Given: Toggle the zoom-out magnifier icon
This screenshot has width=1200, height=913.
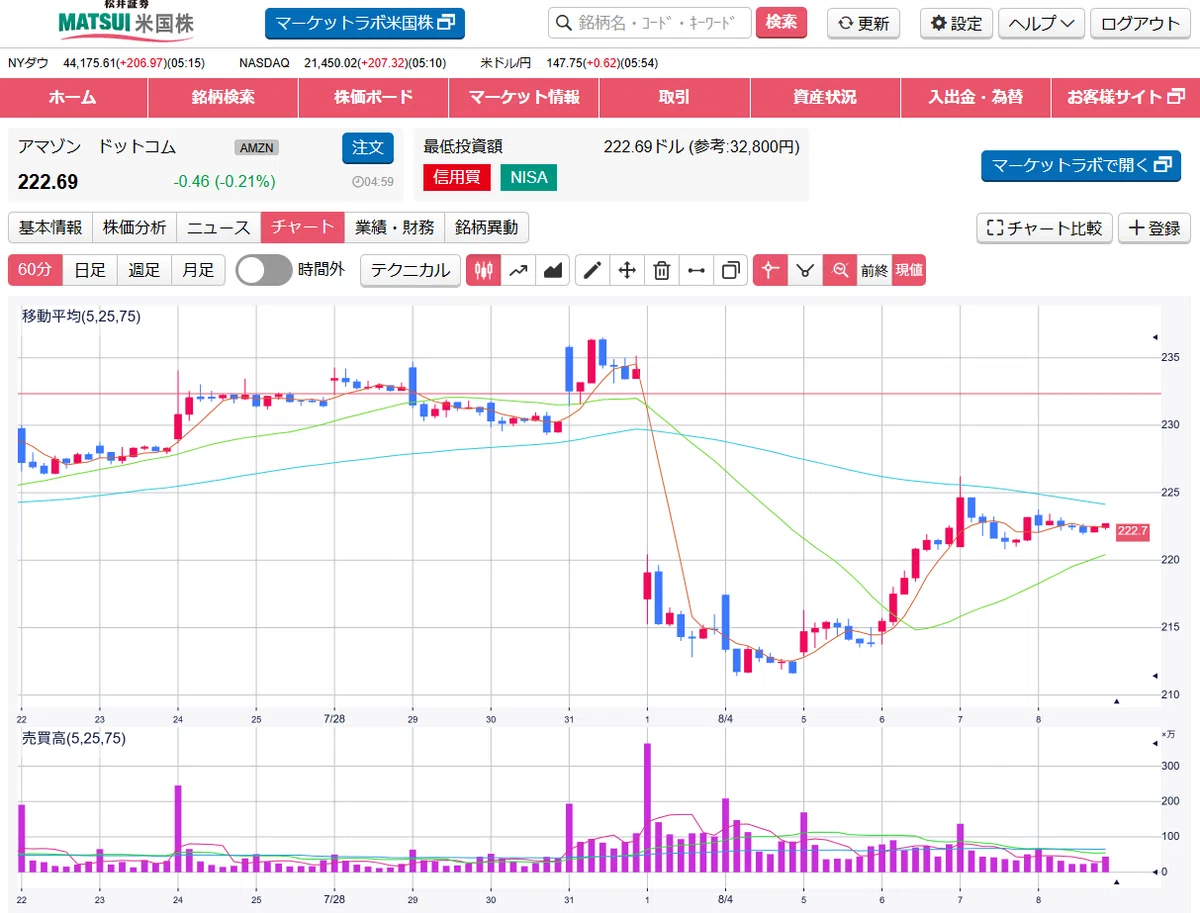Looking at the screenshot, I should pos(840,270).
